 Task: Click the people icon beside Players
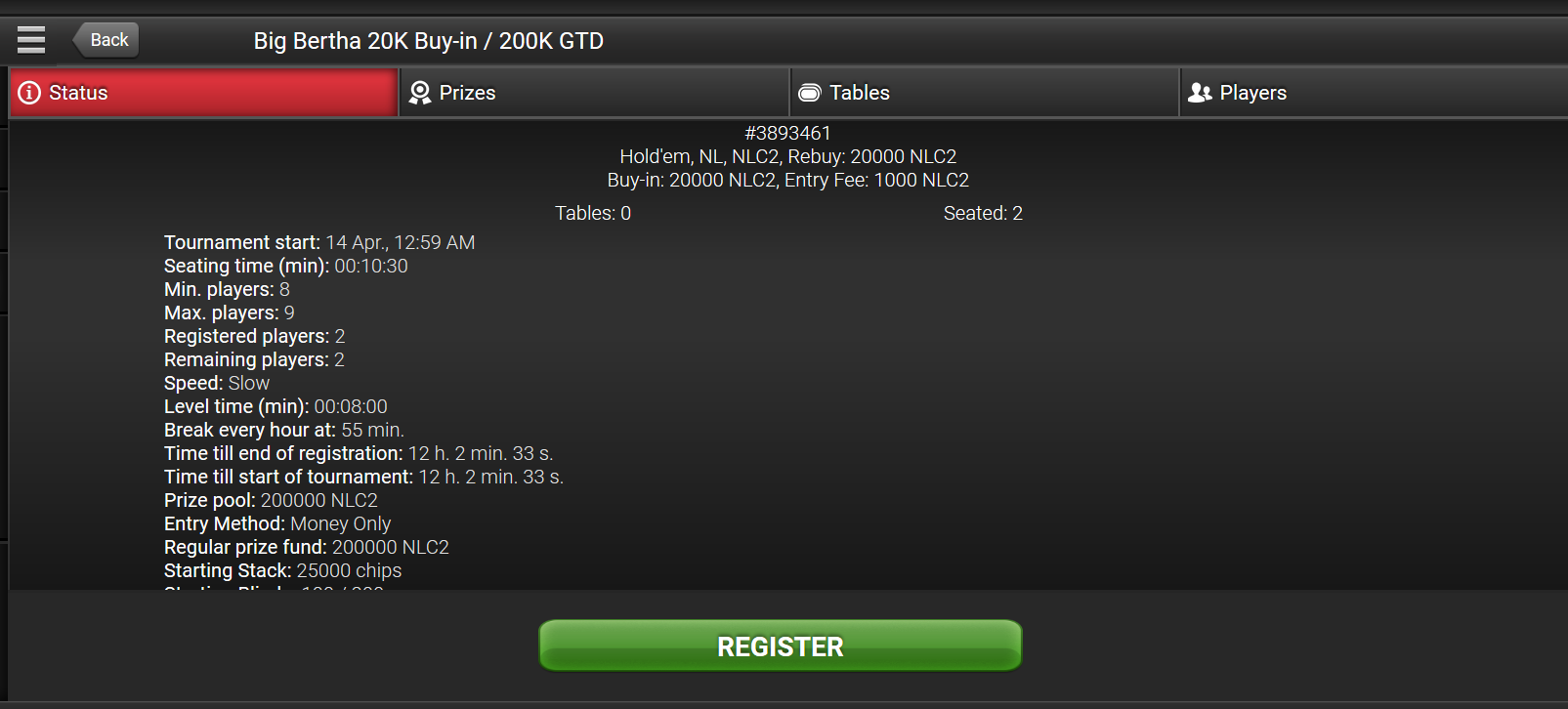pyautogui.click(x=1200, y=93)
